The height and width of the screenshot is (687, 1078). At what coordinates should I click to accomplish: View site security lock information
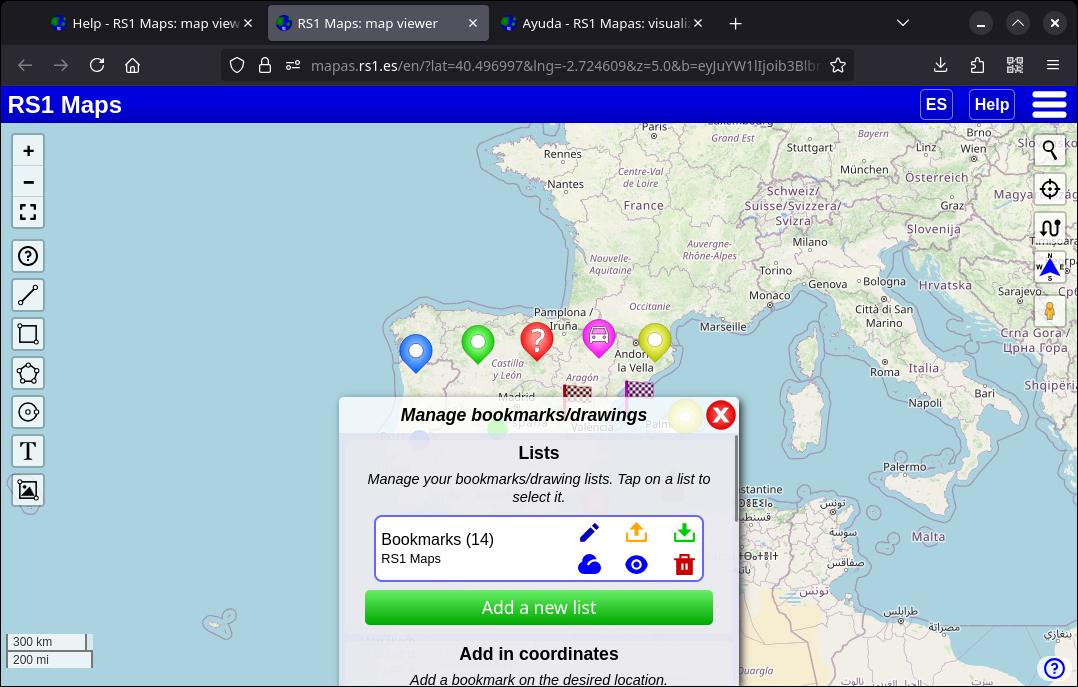(x=265, y=65)
